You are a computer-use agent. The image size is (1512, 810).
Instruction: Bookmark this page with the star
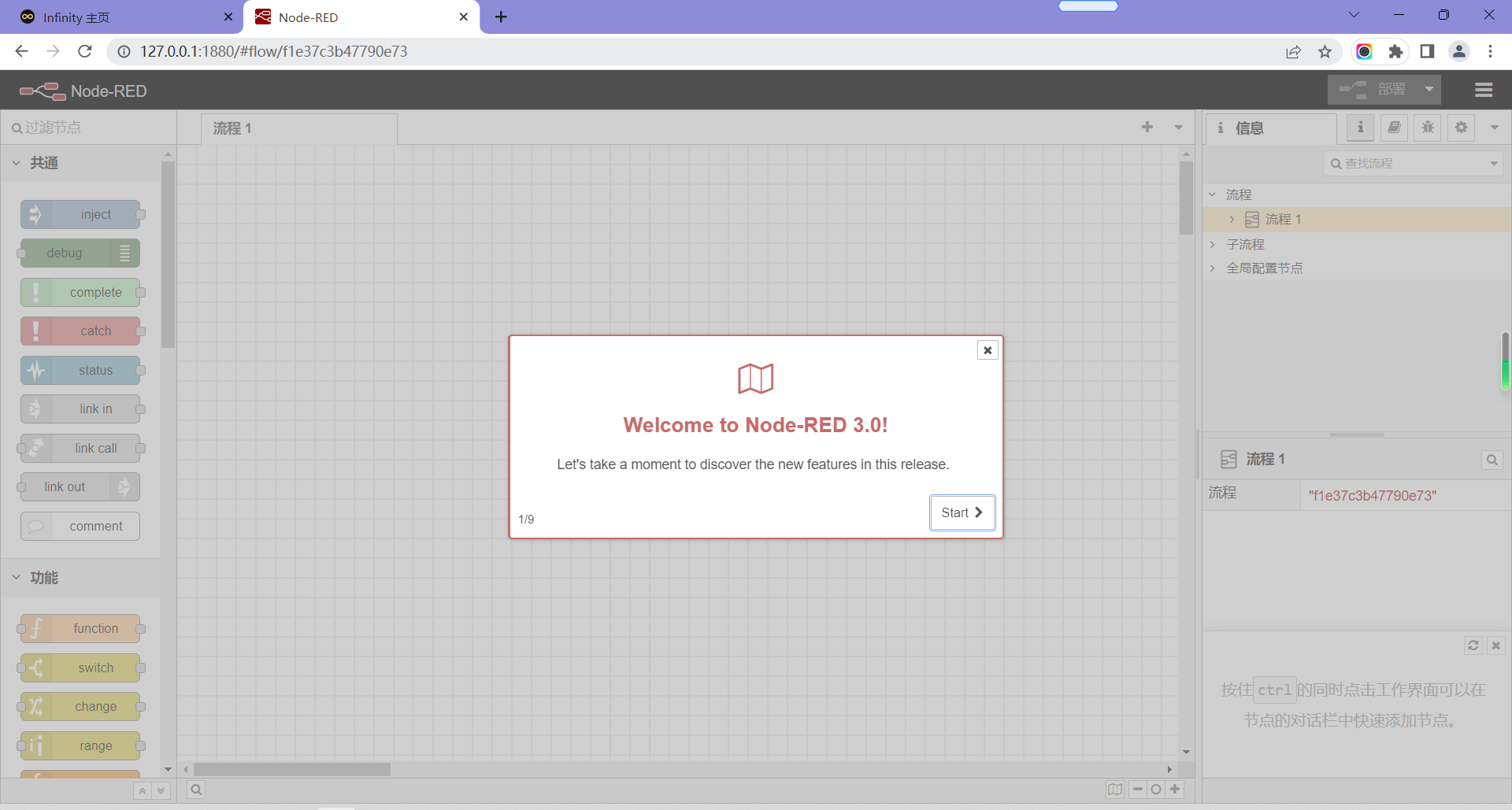(1325, 51)
